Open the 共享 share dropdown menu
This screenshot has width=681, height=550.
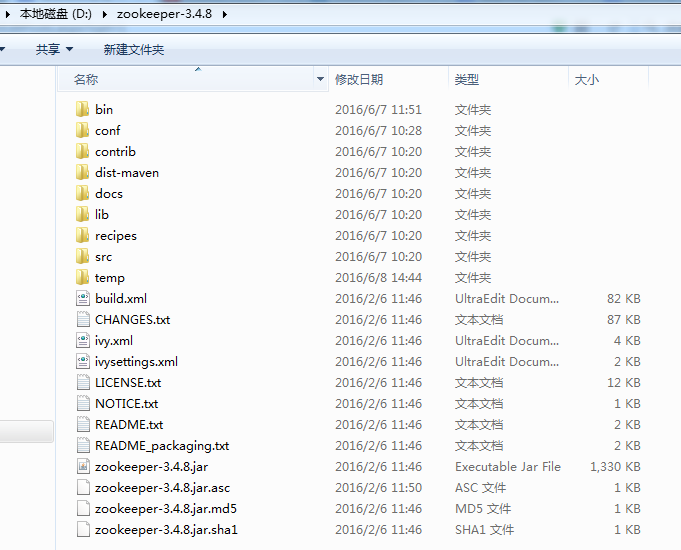pos(54,50)
